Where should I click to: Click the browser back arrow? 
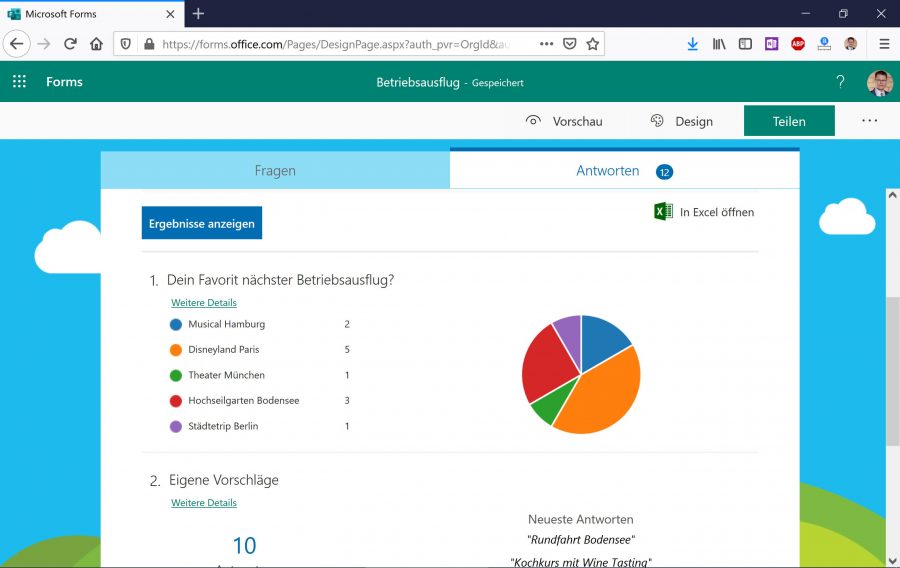17,44
